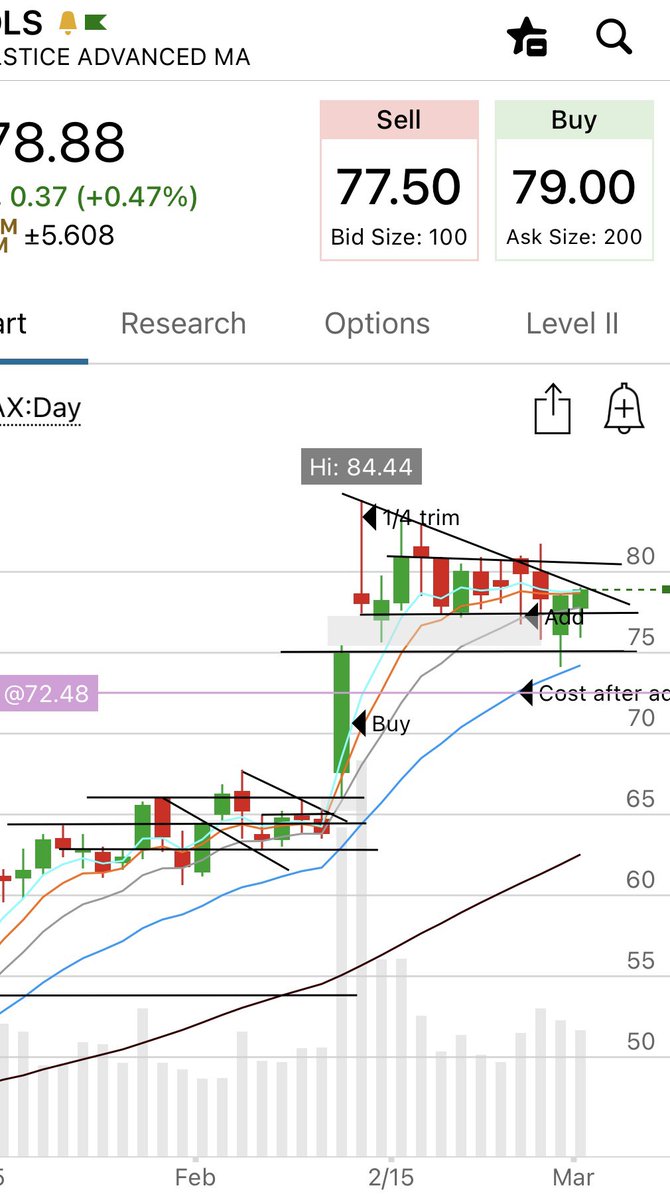
Task: Tap the Bid Size: 100 text
Action: tap(399, 238)
